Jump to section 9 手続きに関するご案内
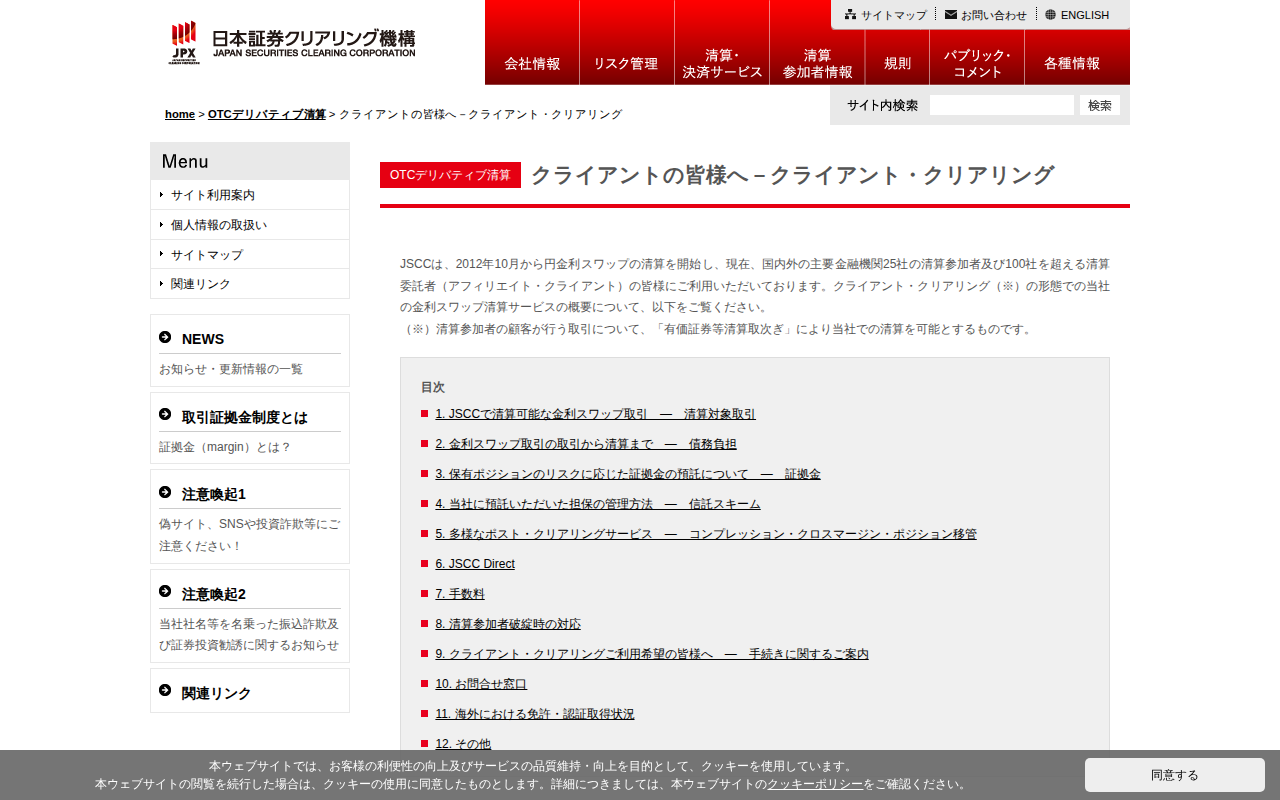The height and width of the screenshot is (800, 1280). click(652, 654)
